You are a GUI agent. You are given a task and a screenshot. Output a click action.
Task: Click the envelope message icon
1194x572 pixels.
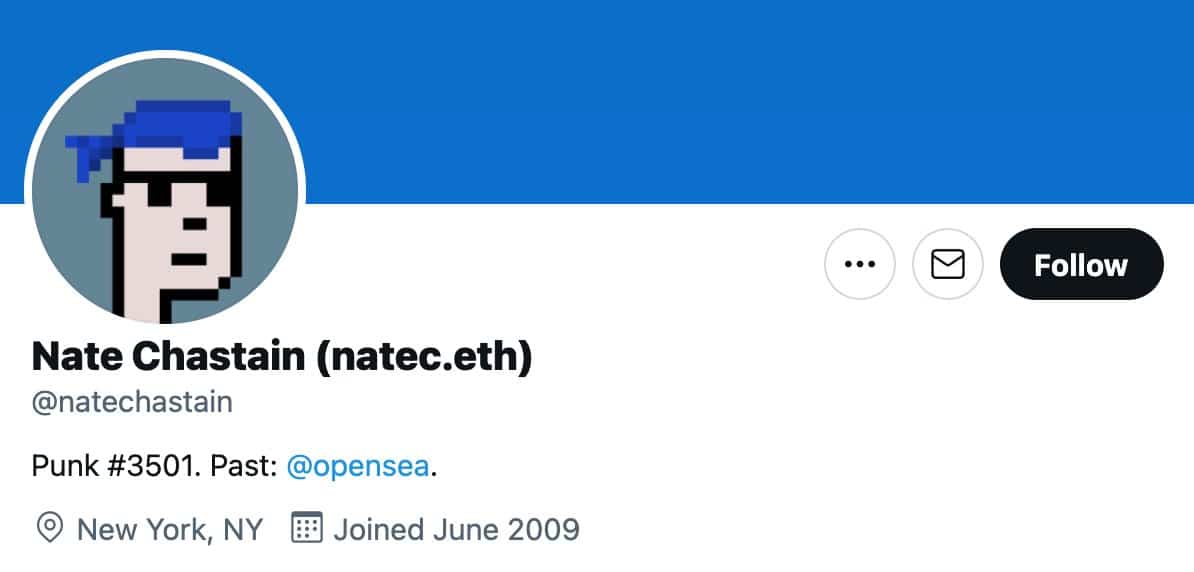(948, 264)
